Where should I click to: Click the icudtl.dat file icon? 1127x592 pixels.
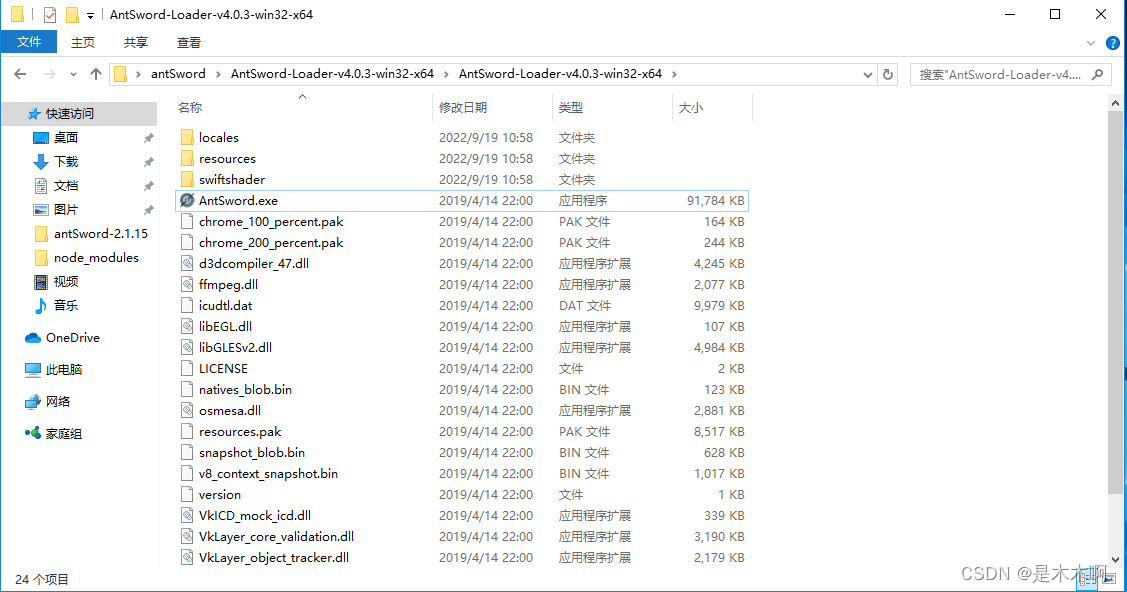(x=187, y=305)
